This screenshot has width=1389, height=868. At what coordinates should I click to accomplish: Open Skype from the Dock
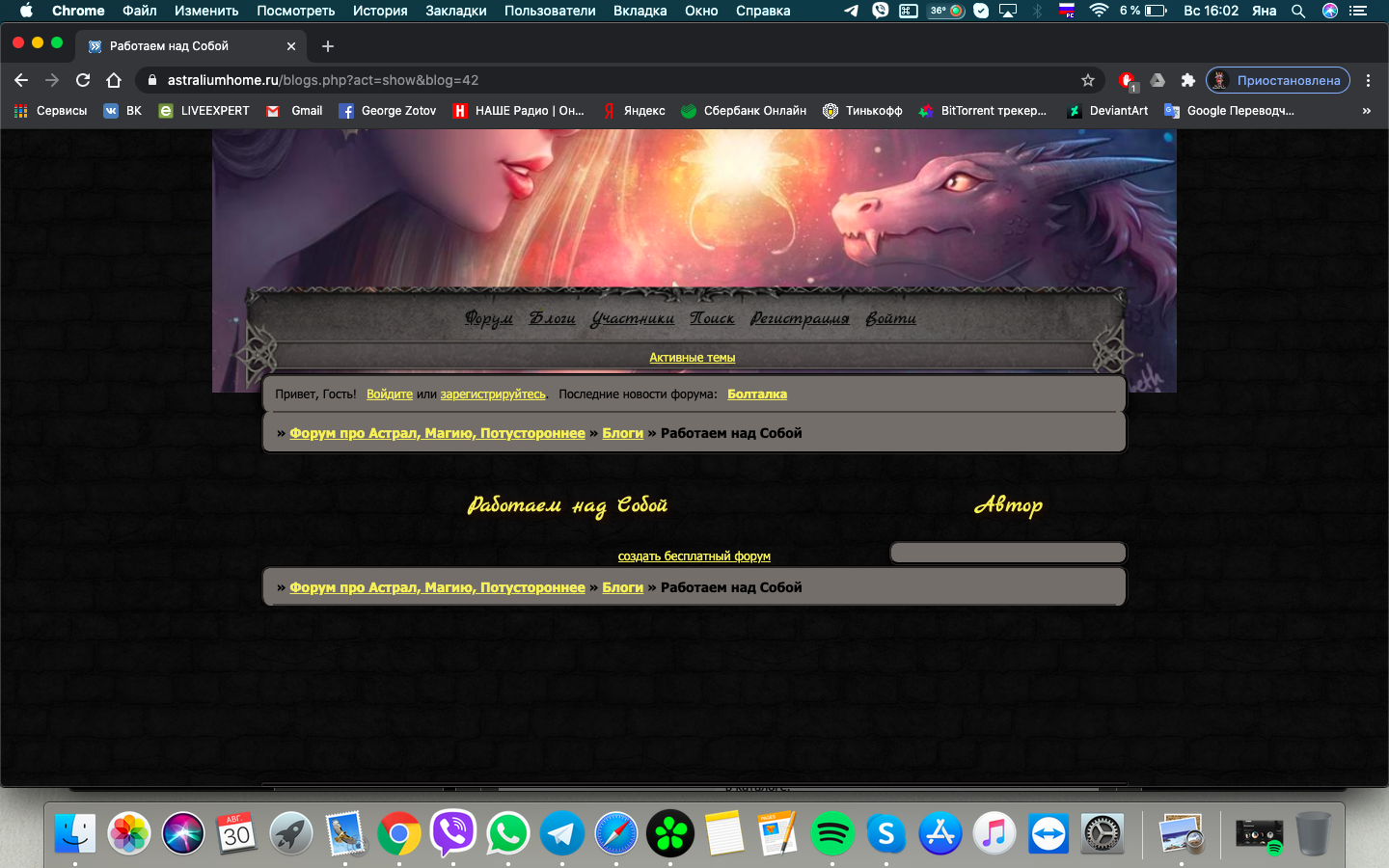(886, 834)
